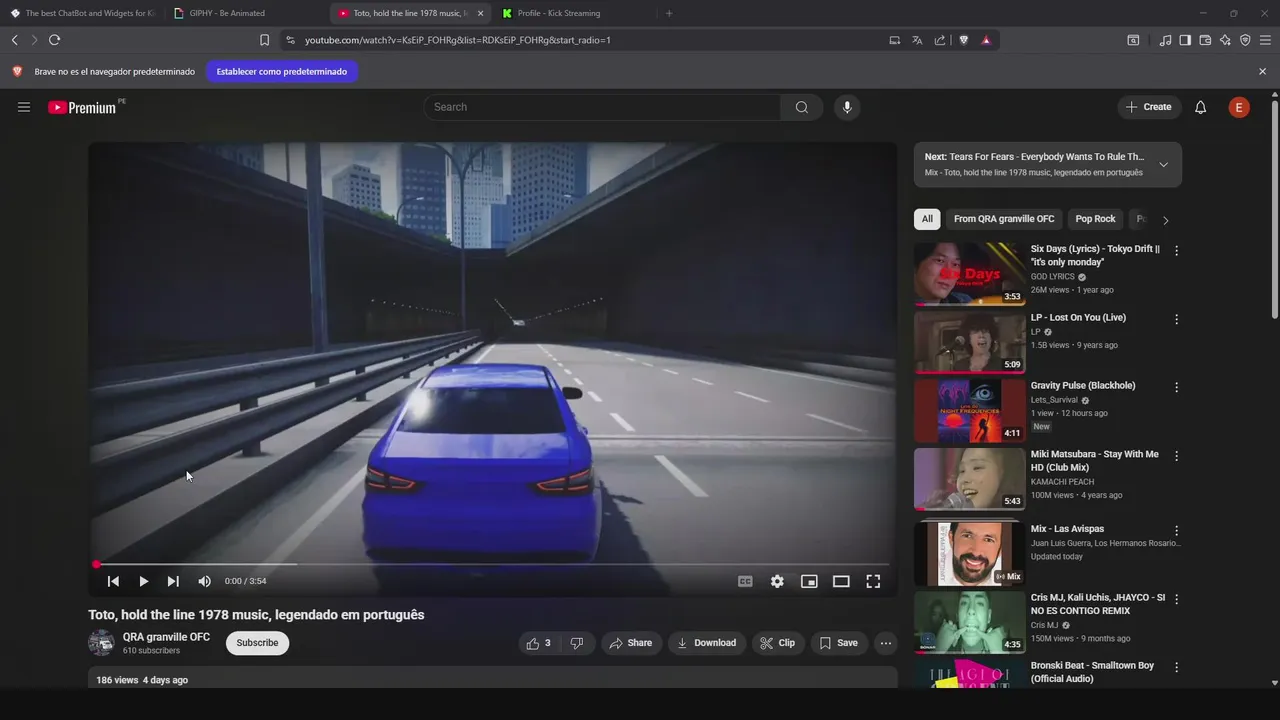Open options for Miki Matsubara video
Screen dimensions: 1280x720
pyautogui.click(x=1176, y=456)
